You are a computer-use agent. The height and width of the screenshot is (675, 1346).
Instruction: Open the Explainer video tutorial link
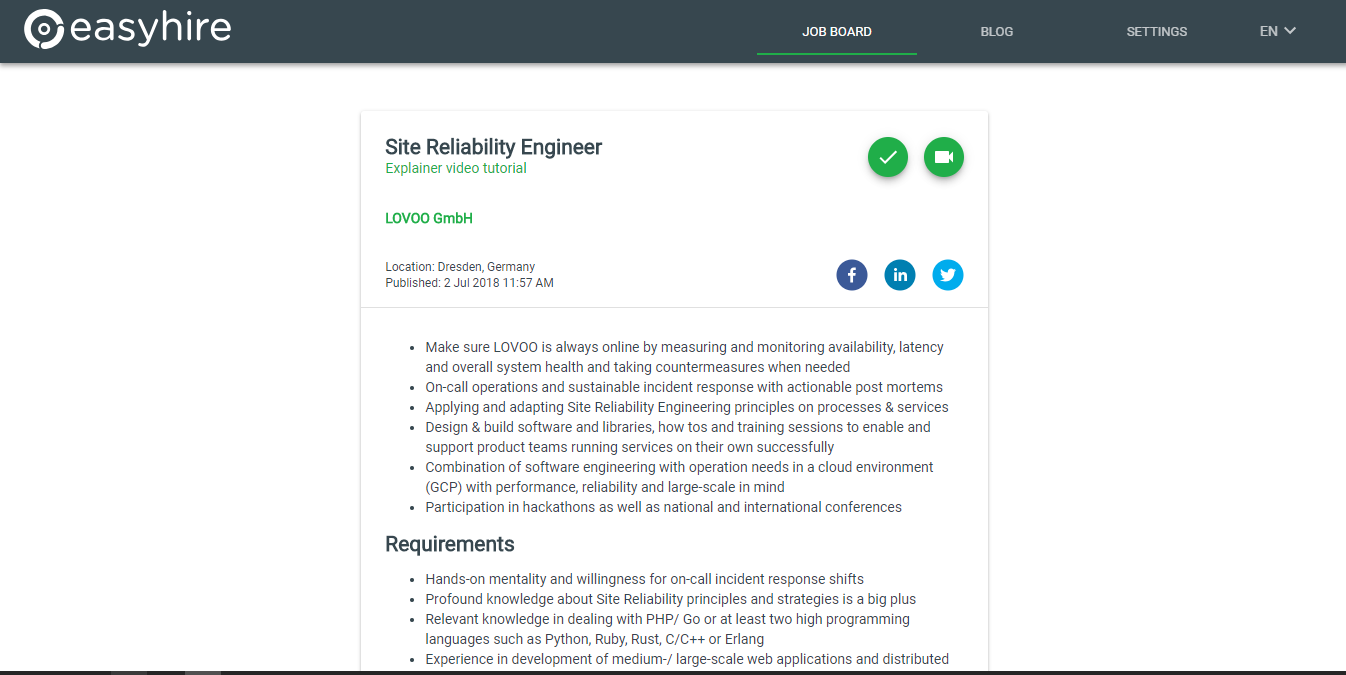click(456, 168)
